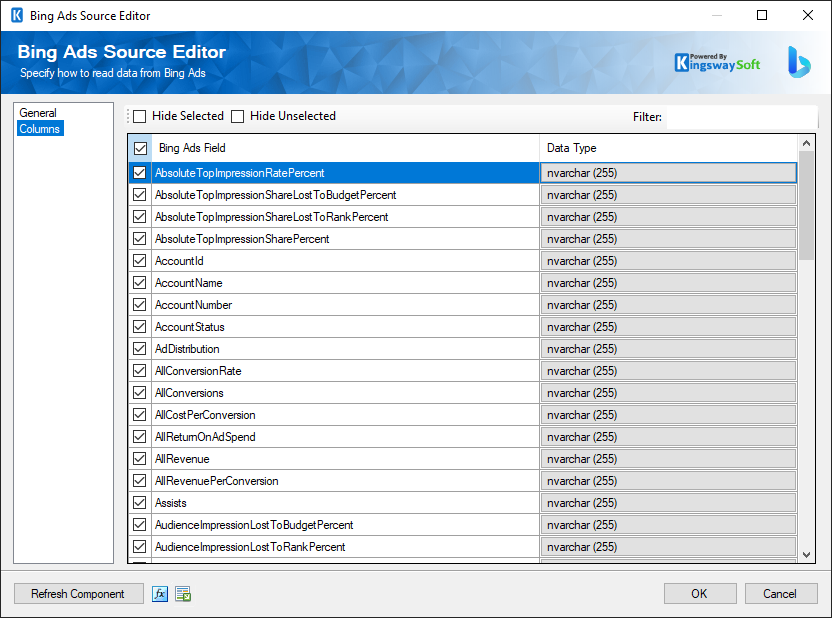
Task: Click the KingswaySoft logo
Action: [717, 63]
